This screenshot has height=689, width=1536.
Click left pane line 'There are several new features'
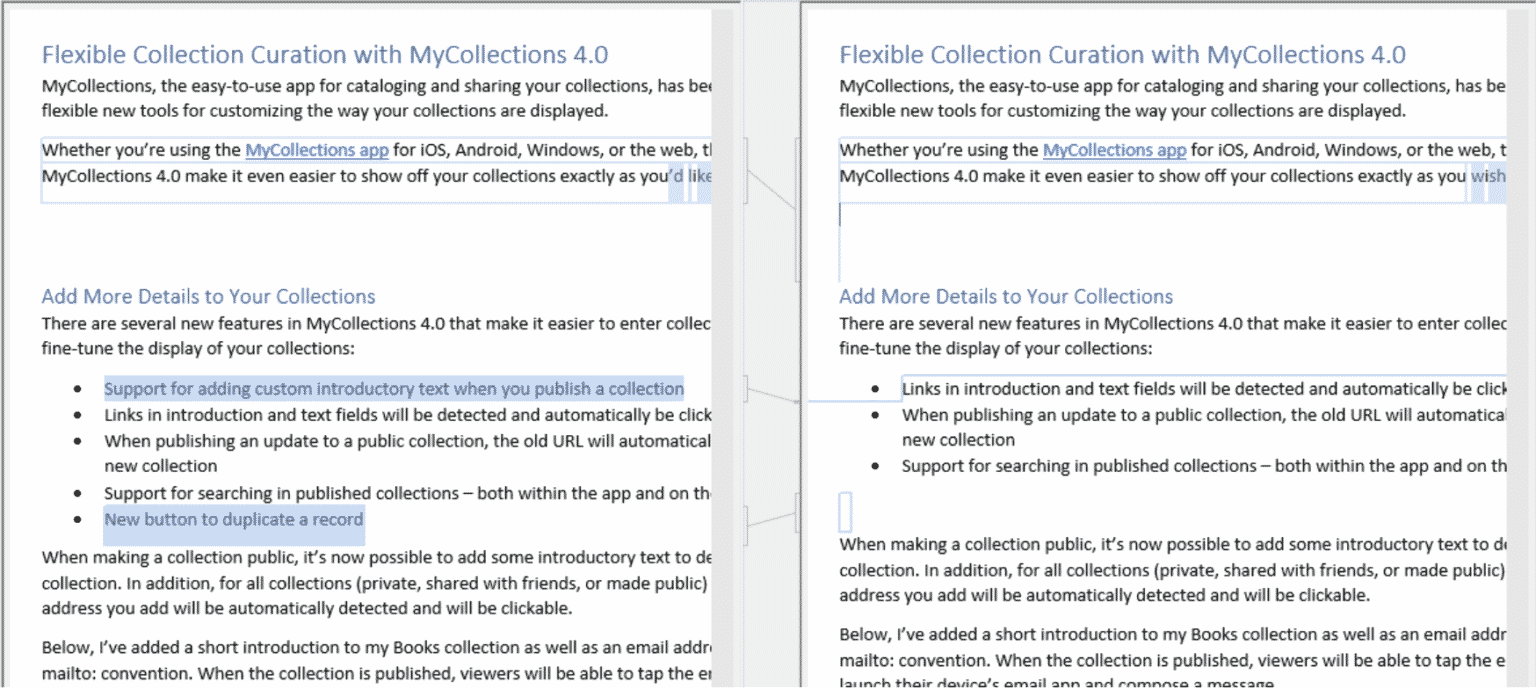tap(376, 323)
